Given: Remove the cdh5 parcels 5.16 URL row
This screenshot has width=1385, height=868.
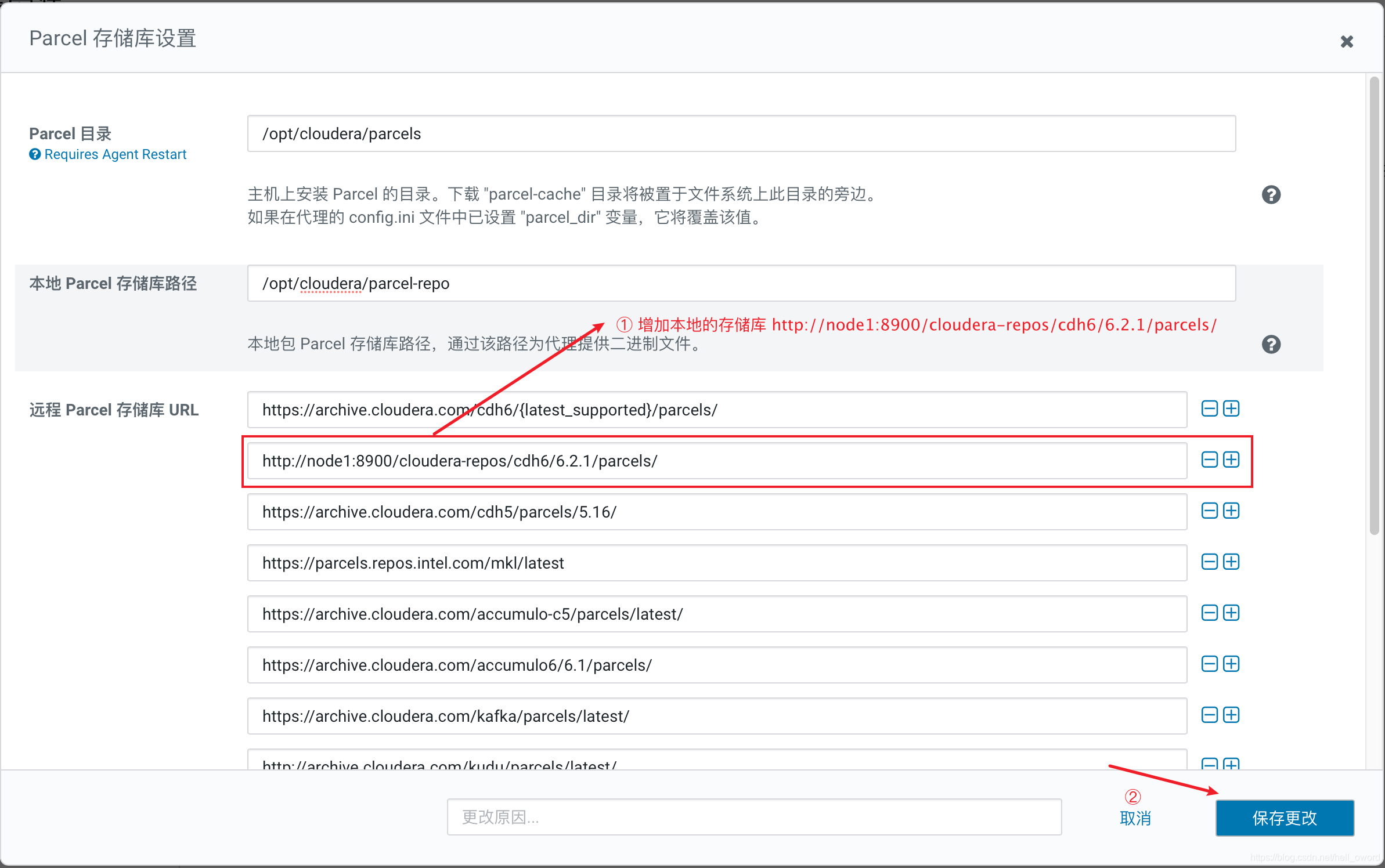Looking at the screenshot, I should click(1209, 511).
